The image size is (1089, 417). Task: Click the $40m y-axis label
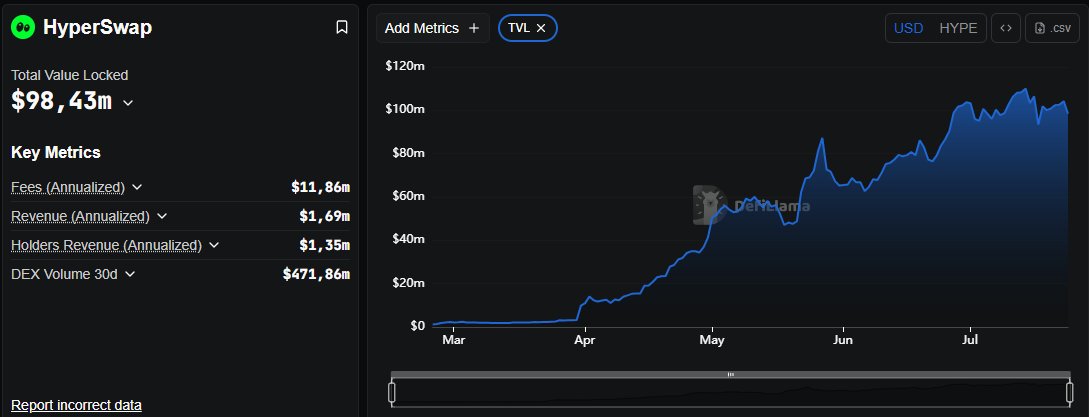(x=408, y=239)
